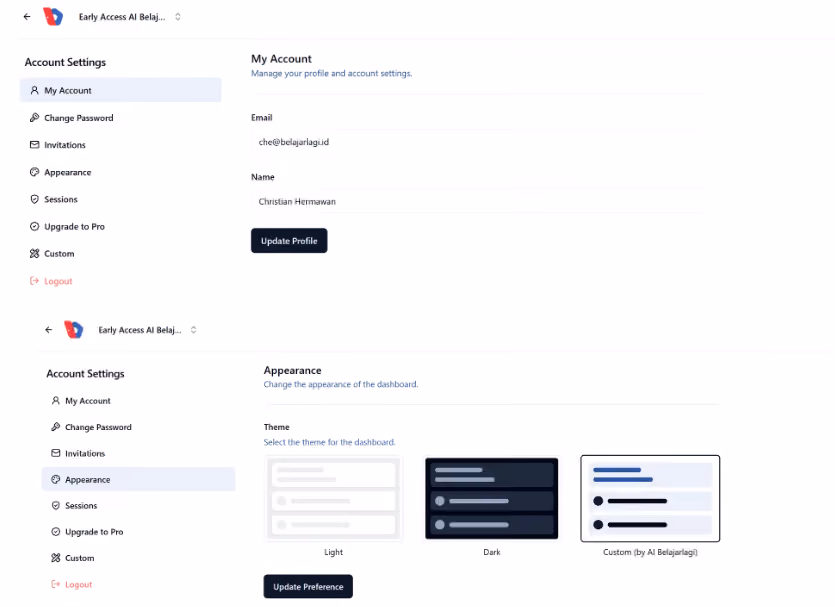Click the Light theme caption text

tap(333, 552)
